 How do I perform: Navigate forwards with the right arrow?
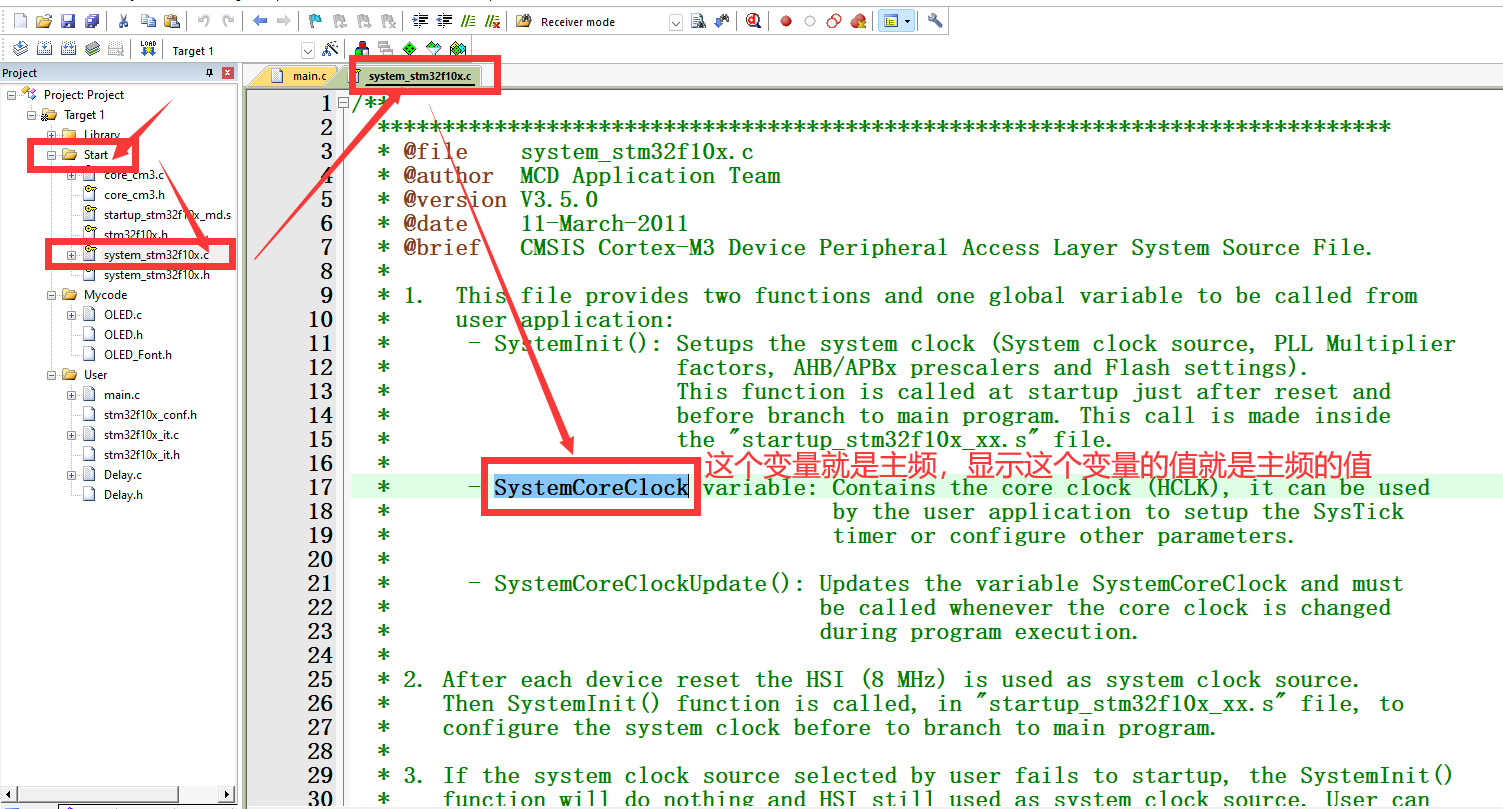click(284, 21)
